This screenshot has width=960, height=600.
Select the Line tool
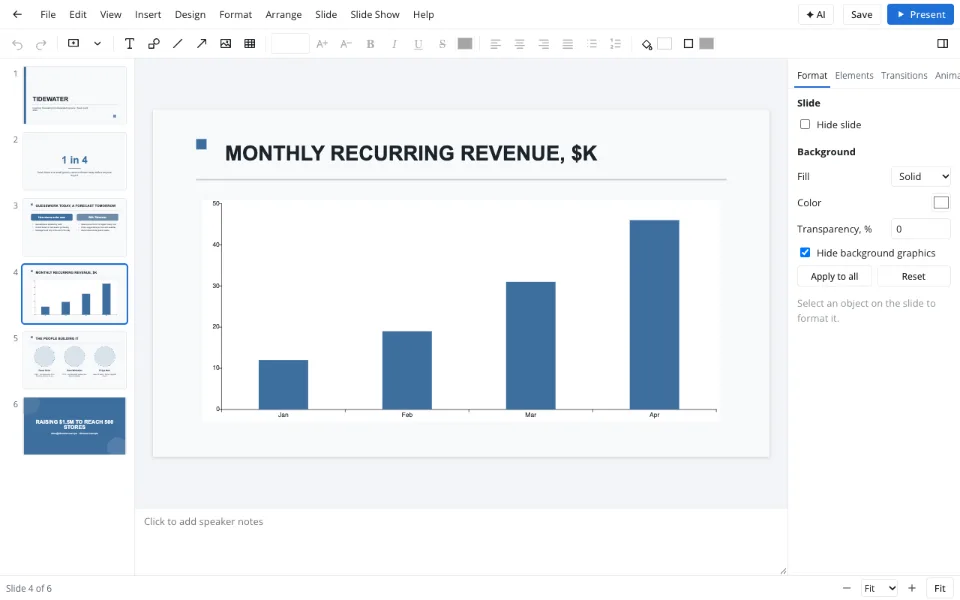point(178,43)
